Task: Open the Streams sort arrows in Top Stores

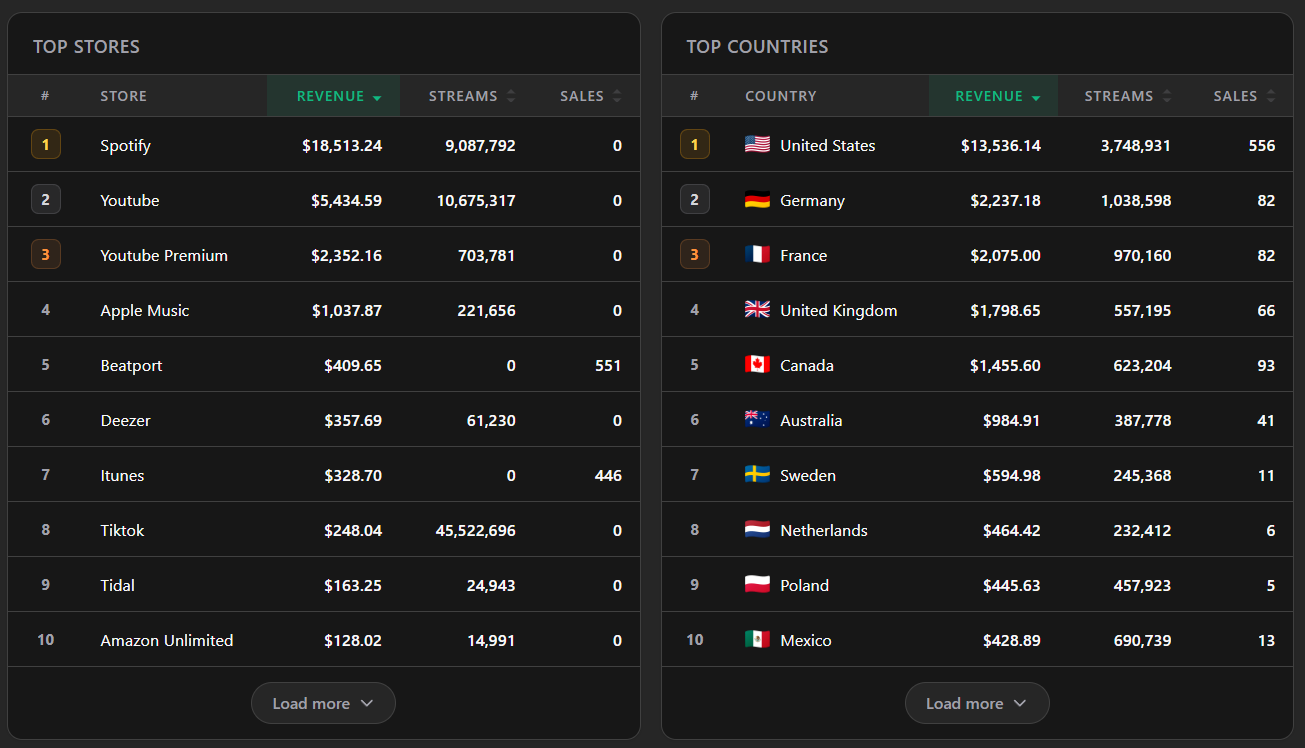Action: click(x=470, y=95)
